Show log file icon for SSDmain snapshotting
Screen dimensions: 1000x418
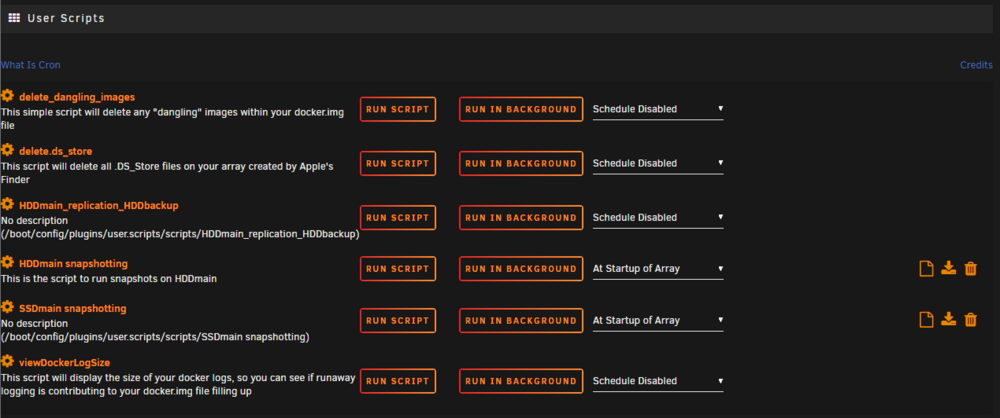tap(926, 320)
